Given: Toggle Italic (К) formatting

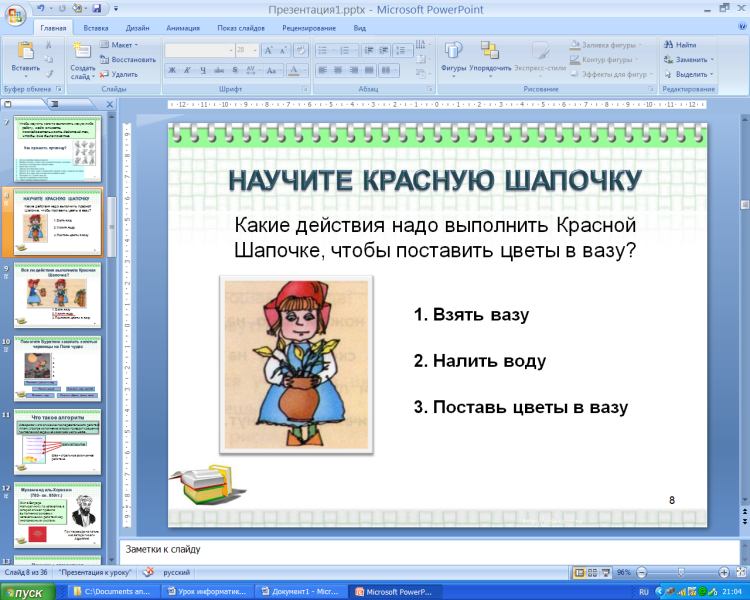Looking at the screenshot, I should pos(188,70).
